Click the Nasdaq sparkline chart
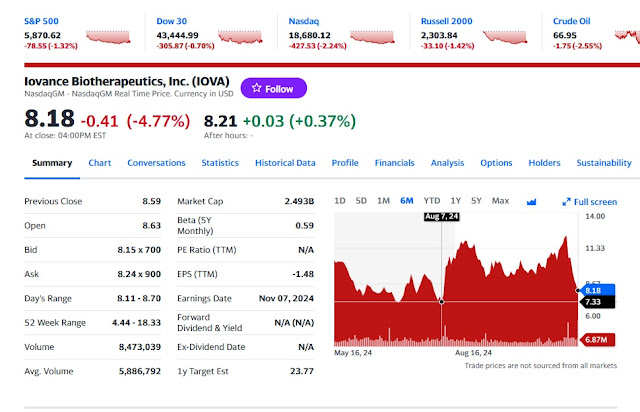 (373, 37)
